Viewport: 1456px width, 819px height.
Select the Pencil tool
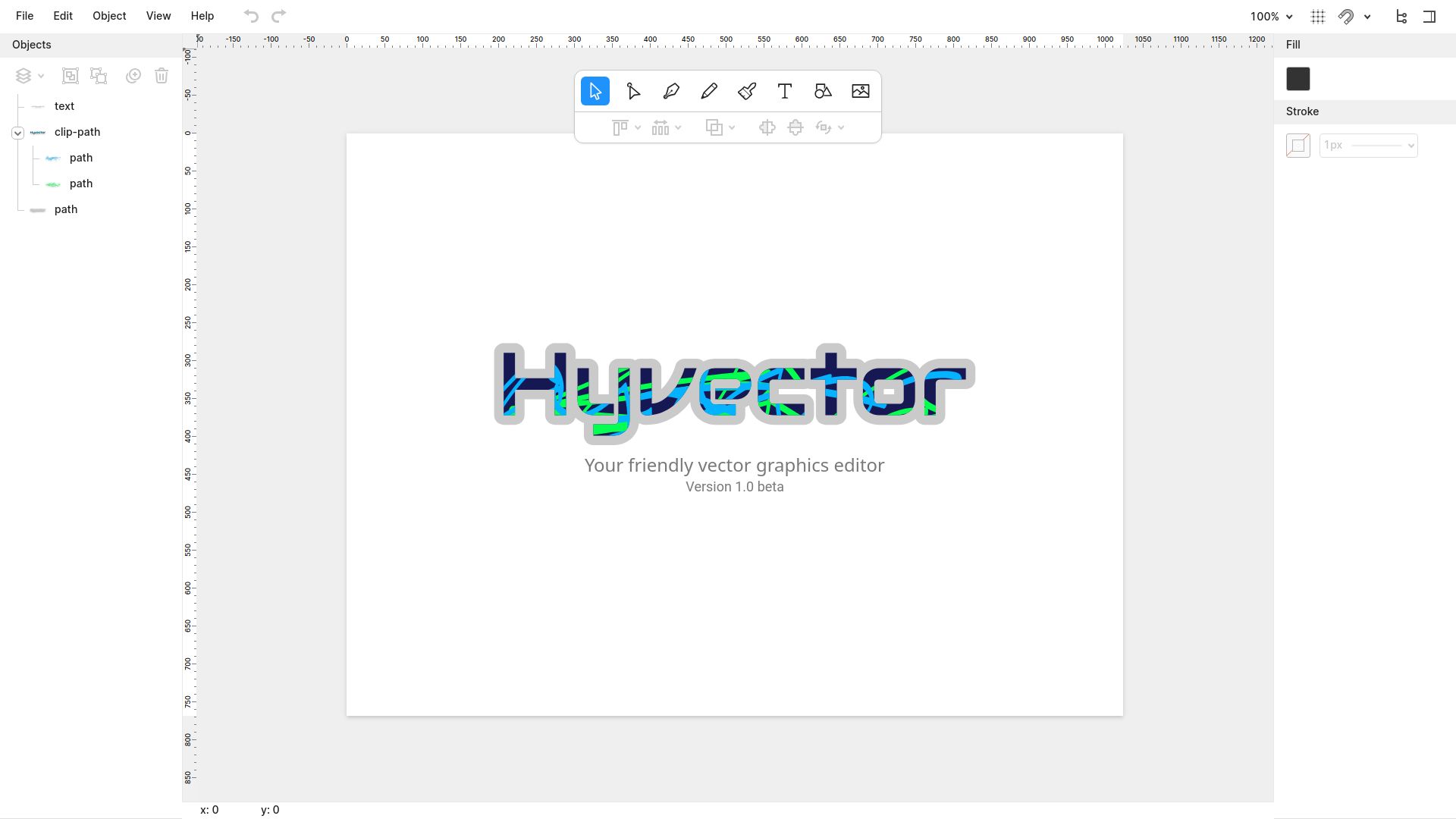point(709,91)
